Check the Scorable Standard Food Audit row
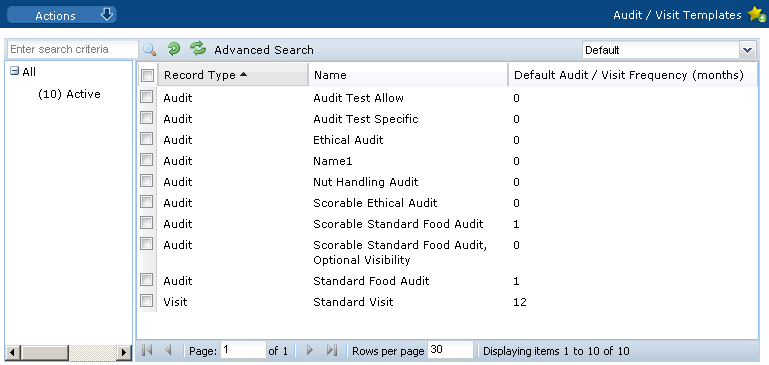The image size is (769, 365). tap(147, 223)
